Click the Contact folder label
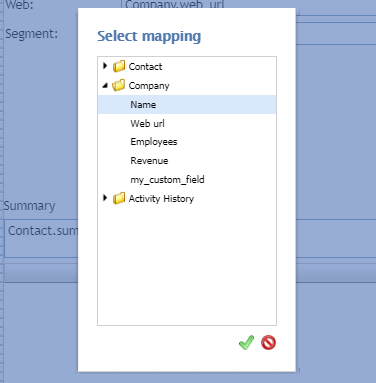Image resolution: width=376 pixels, height=383 pixels. 145,67
